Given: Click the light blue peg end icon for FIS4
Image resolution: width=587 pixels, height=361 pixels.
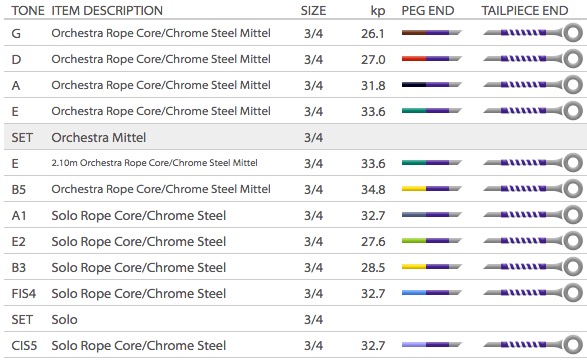Looking at the screenshot, I should click(432, 293).
